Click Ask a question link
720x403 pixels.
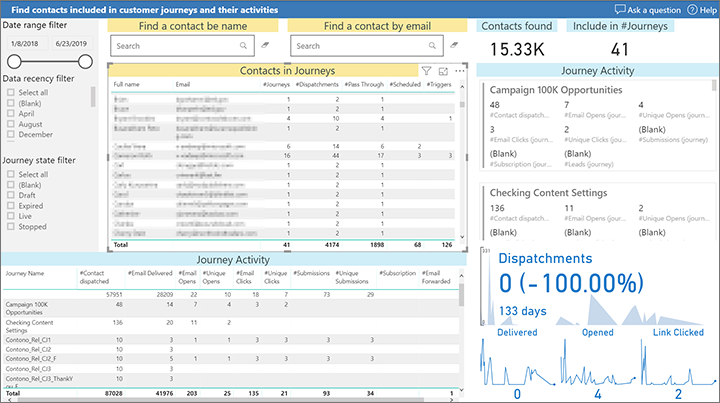648,10
